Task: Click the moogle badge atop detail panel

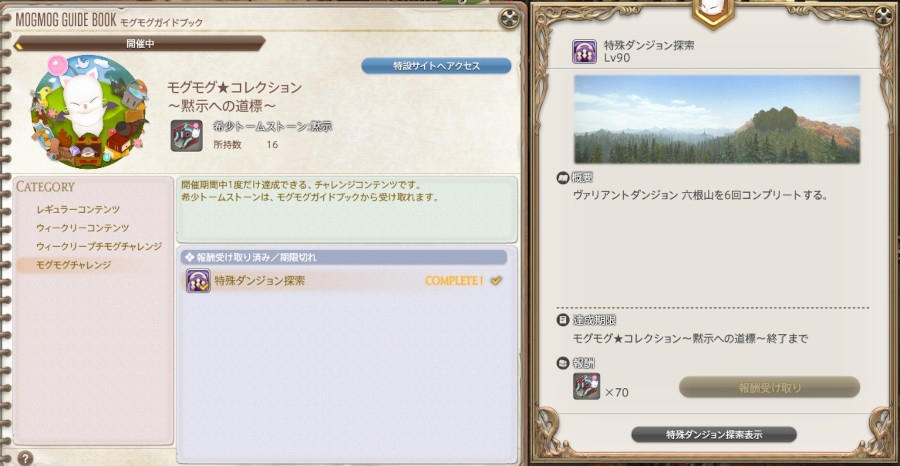Action: click(x=713, y=13)
